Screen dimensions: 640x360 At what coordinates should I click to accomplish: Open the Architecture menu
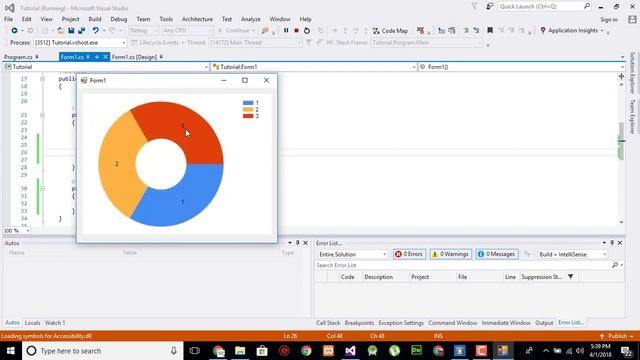197,19
